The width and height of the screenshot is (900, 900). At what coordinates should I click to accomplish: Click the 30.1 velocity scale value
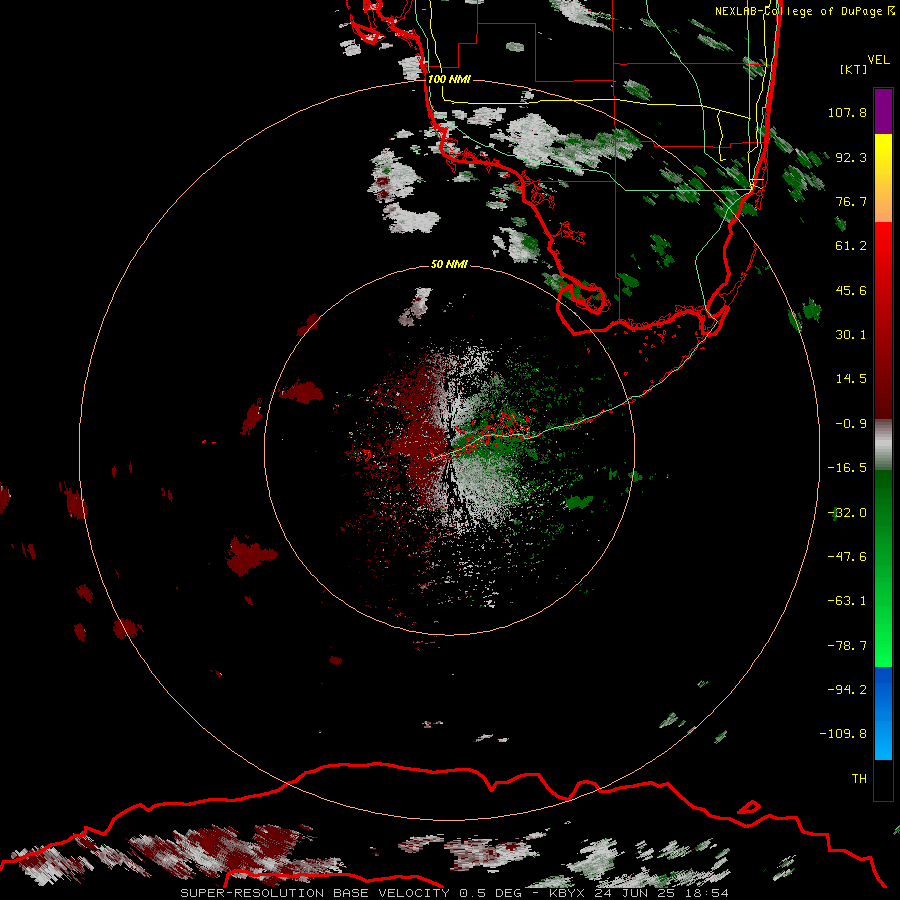851,335
